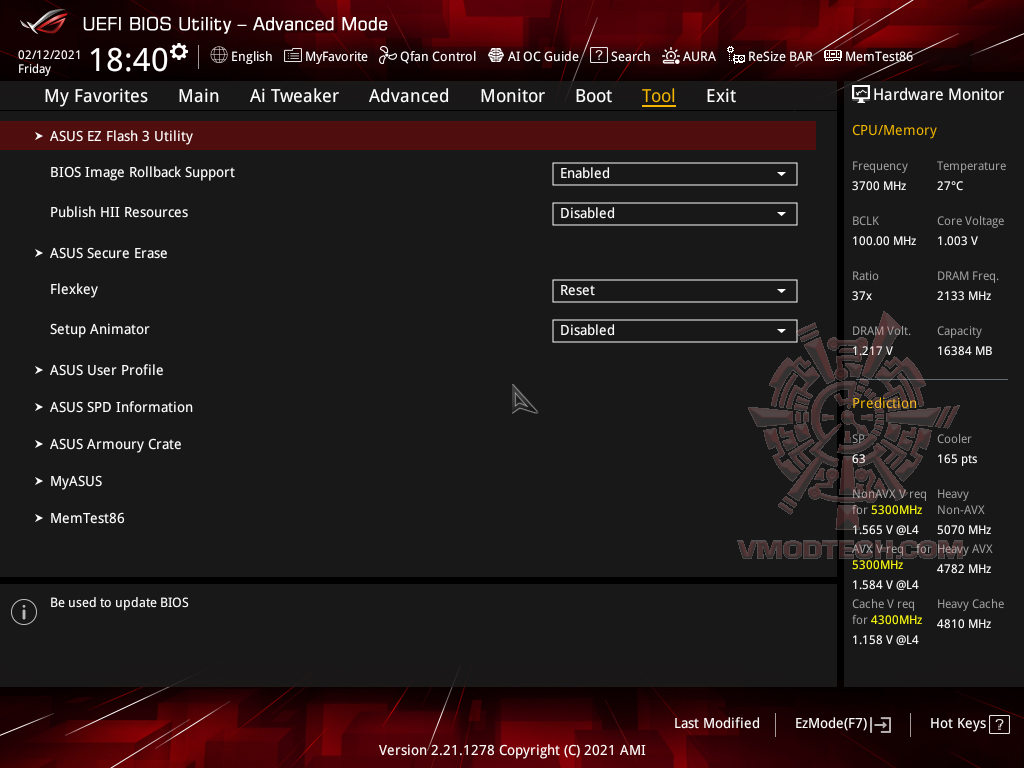Click the ReSize BAR toolbar icon
This screenshot has width=1024, height=768.
[x=769, y=56]
